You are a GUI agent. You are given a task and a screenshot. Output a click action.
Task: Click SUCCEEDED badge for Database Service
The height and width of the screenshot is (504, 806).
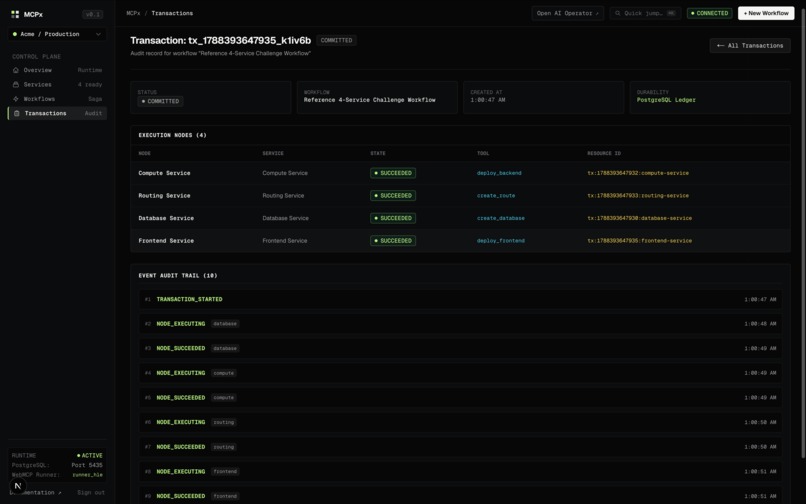coord(393,218)
